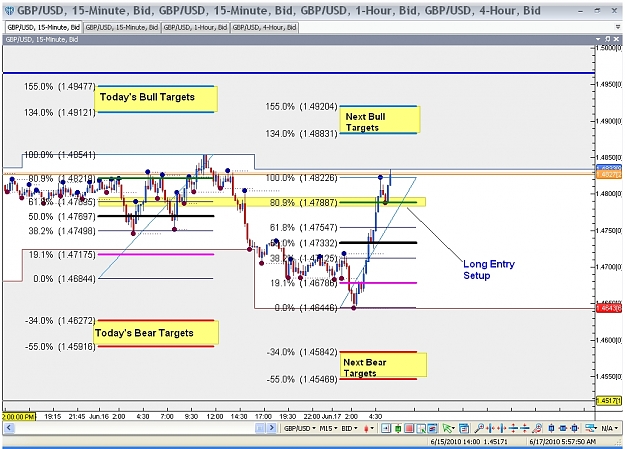Image resolution: width=625 pixels, height=449 pixels.
Task: Click the yellow 1.4517 price tag on axis
Action: point(609,400)
